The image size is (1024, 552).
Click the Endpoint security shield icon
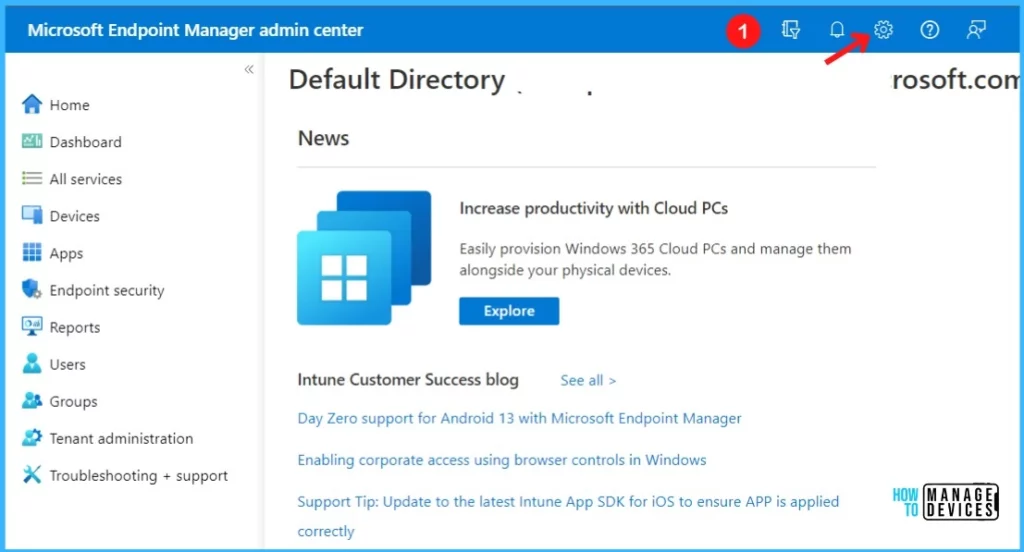32,289
